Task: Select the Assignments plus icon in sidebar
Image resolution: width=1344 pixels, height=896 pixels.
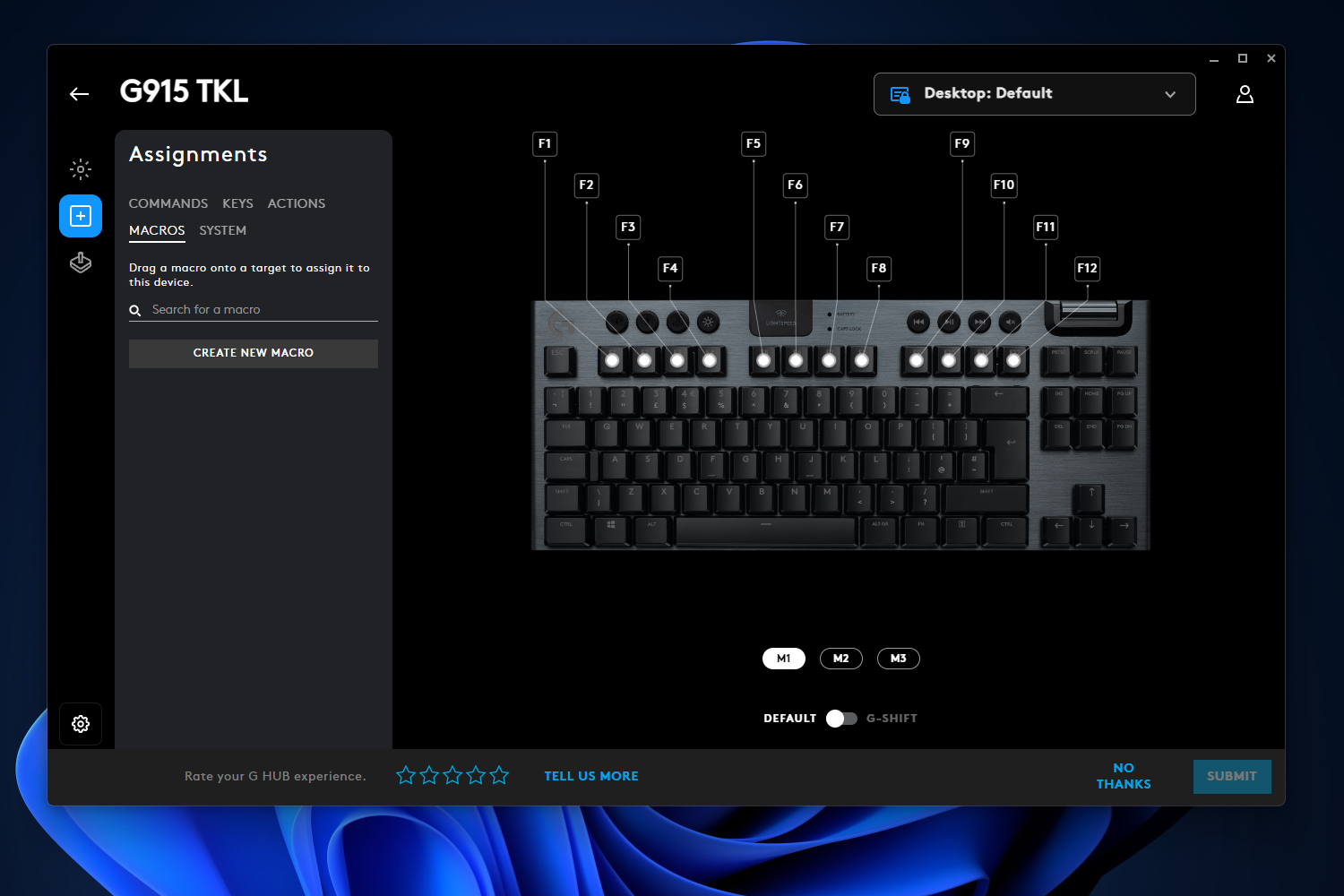Action: [x=81, y=216]
